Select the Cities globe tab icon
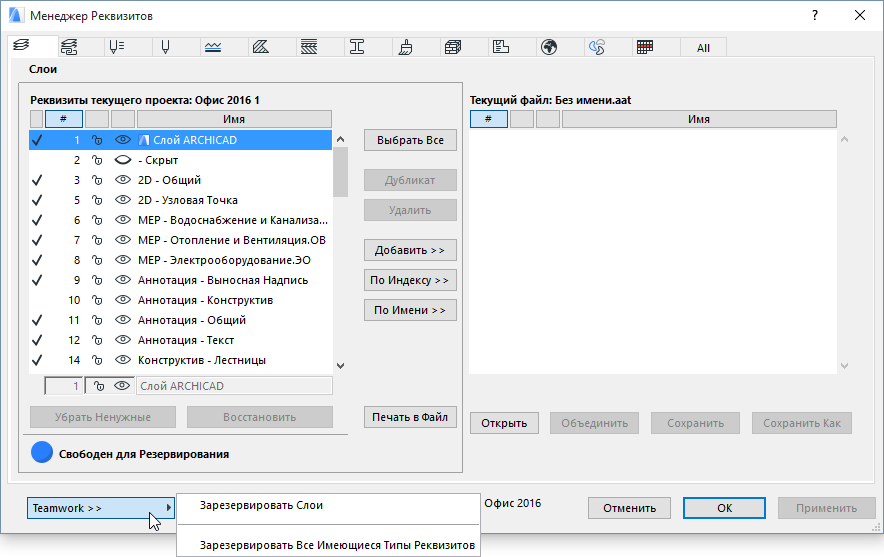This screenshot has width=884, height=557. pyautogui.click(x=549, y=47)
